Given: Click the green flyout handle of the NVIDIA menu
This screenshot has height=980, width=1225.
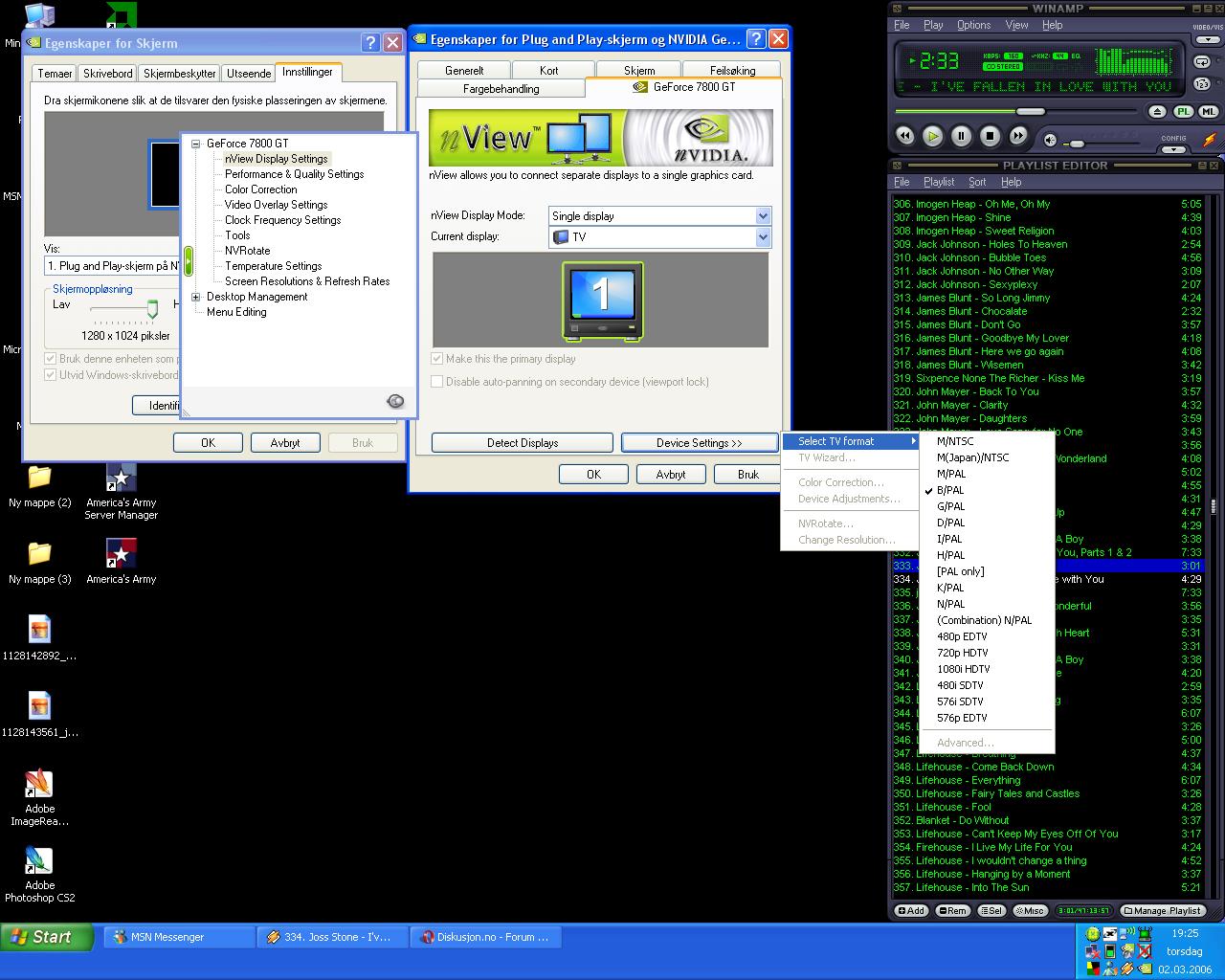Looking at the screenshot, I should point(189,260).
